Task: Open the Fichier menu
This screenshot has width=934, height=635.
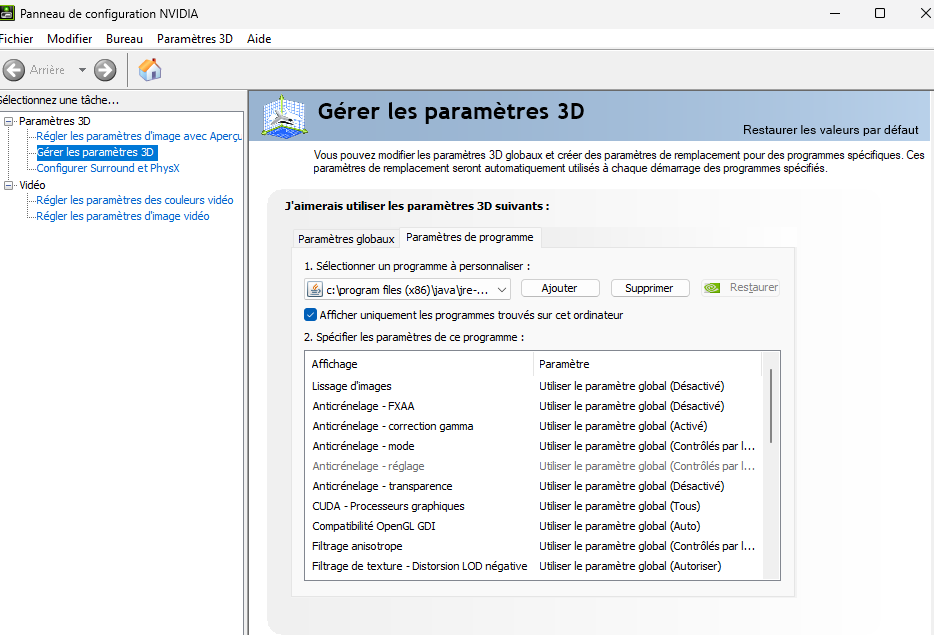Action: [16, 39]
